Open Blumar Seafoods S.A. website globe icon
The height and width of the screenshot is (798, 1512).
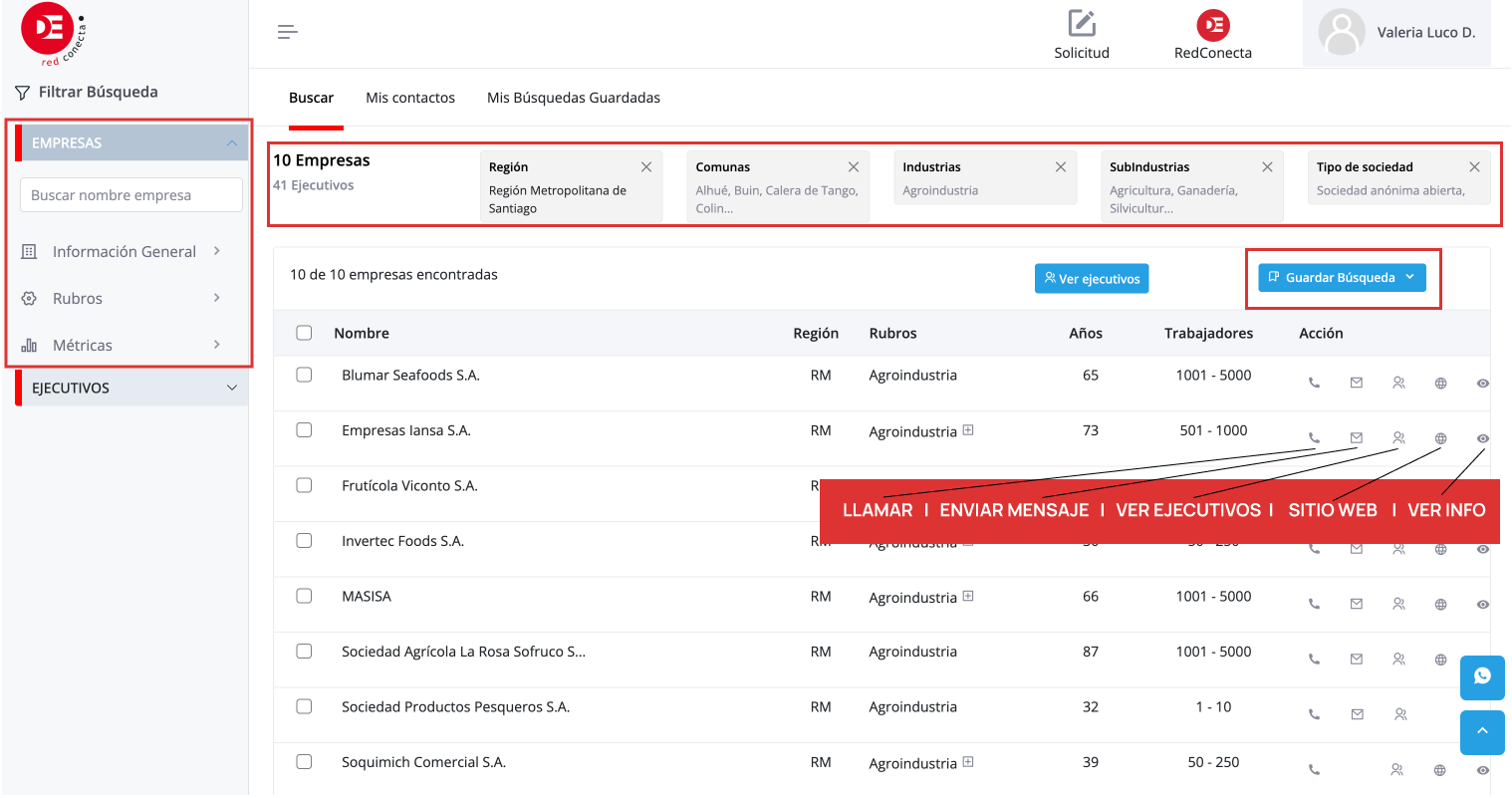(x=1440, y=383)
